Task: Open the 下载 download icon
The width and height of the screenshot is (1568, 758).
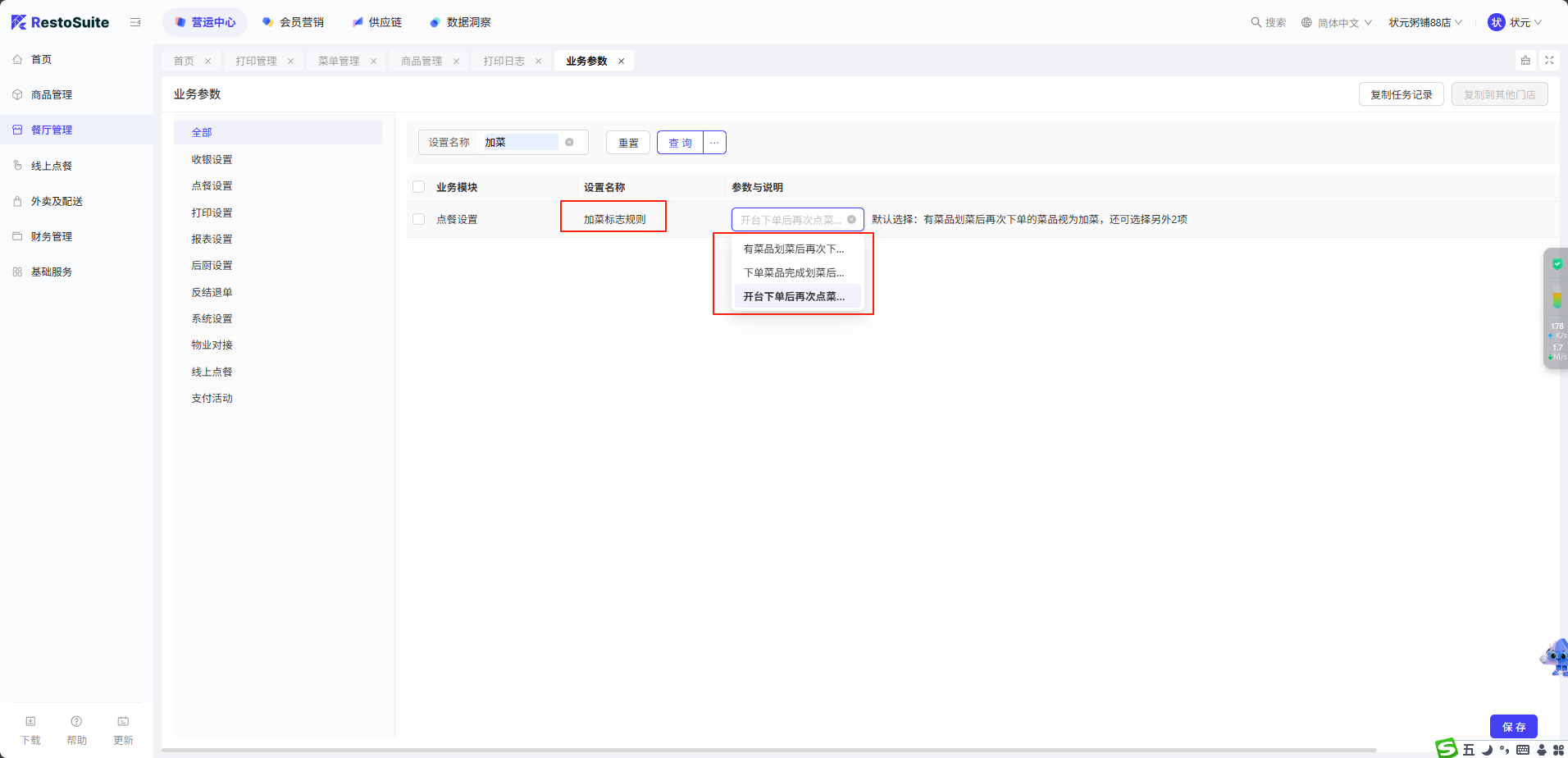Action: pyautogui.click(x=30, y=722)
